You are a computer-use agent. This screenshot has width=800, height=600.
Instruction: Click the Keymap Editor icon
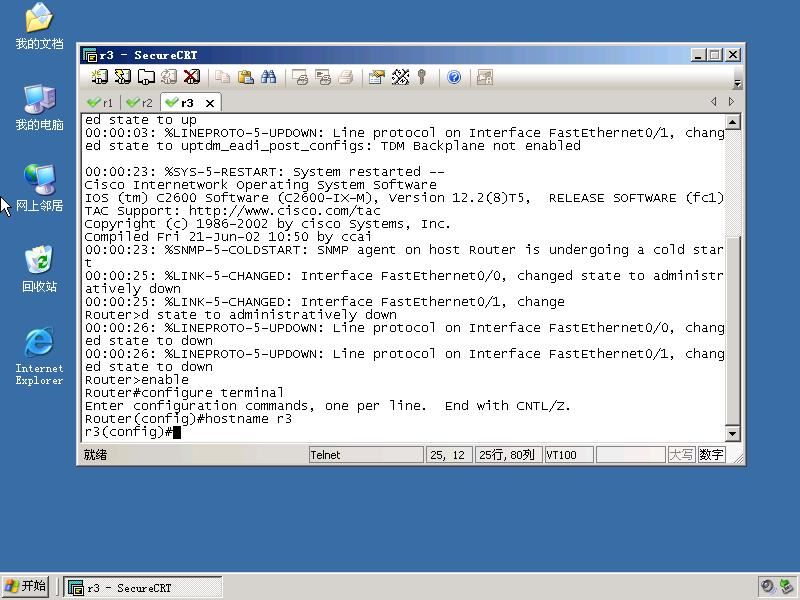401,77
